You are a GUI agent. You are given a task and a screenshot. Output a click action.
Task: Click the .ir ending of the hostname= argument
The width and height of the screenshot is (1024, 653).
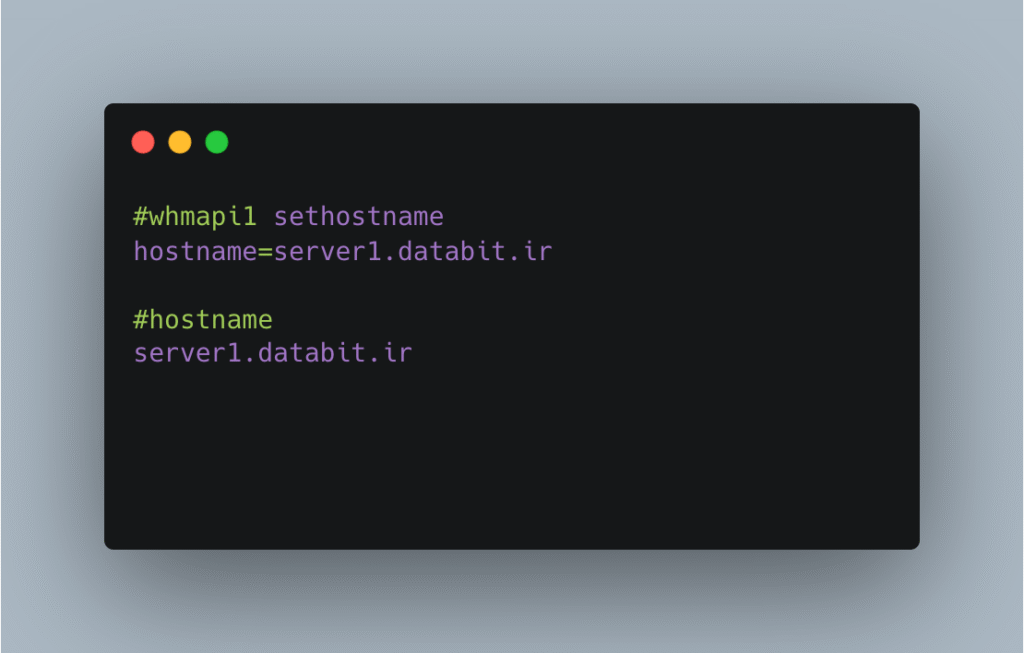point(531,251)
